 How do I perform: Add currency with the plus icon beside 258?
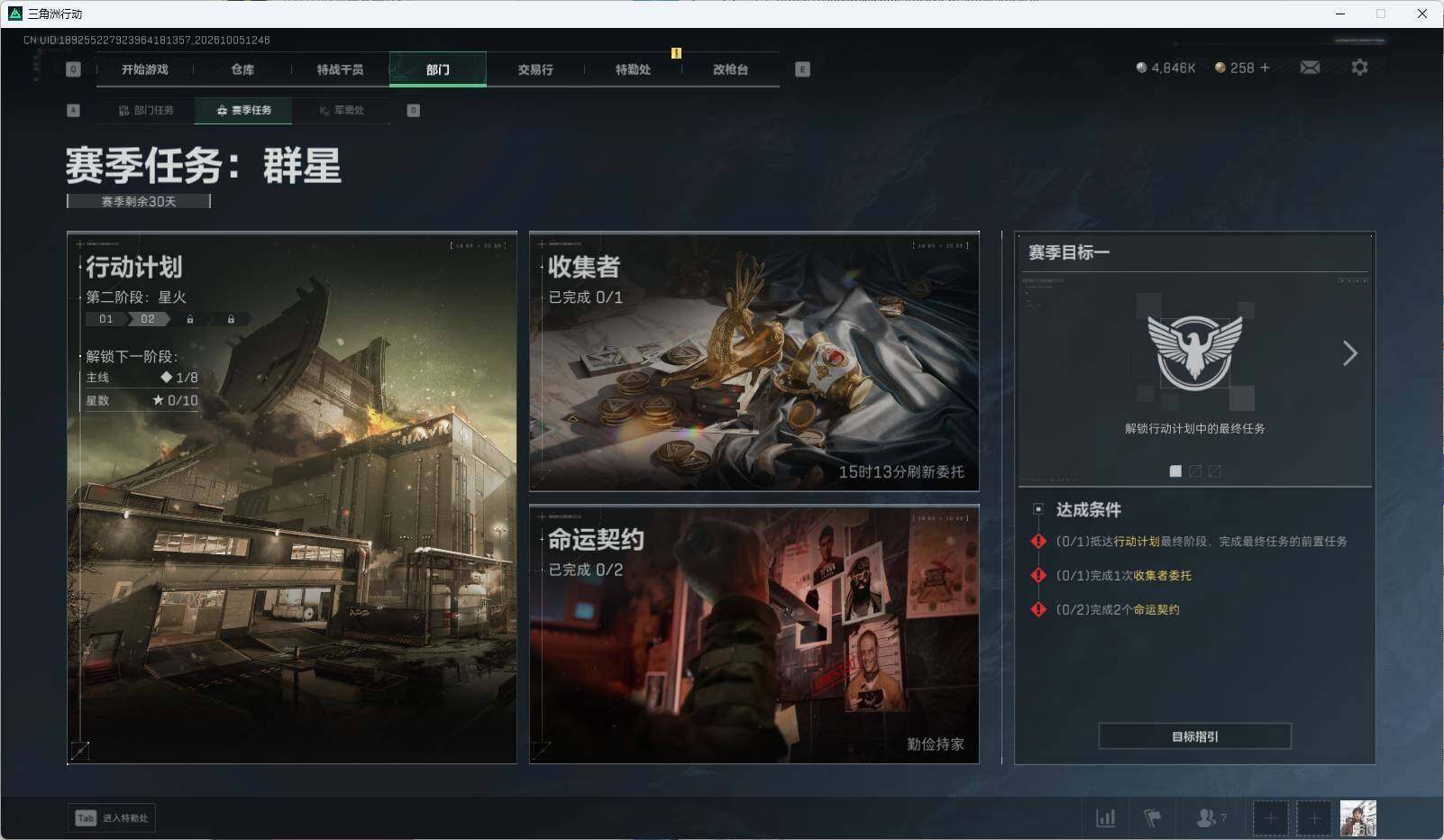pos(1265,68)
